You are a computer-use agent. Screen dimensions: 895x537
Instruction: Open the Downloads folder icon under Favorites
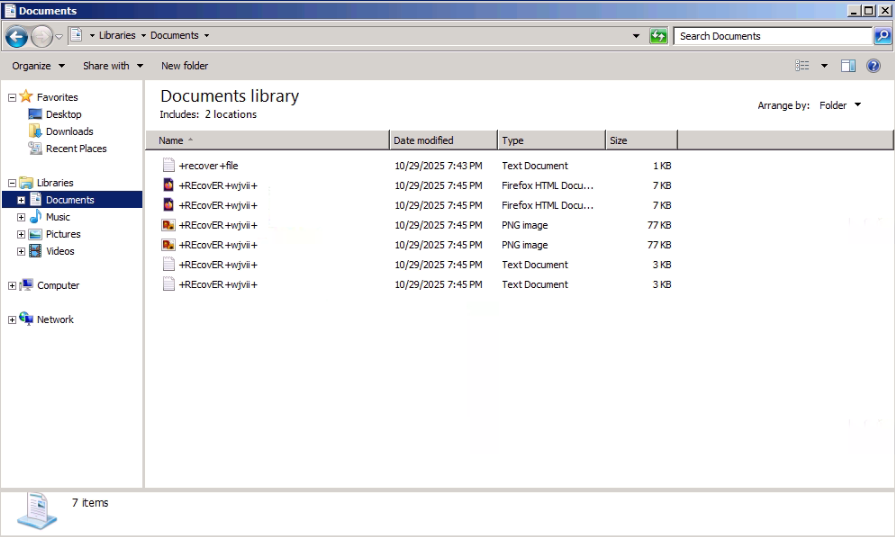coord(35,131)
